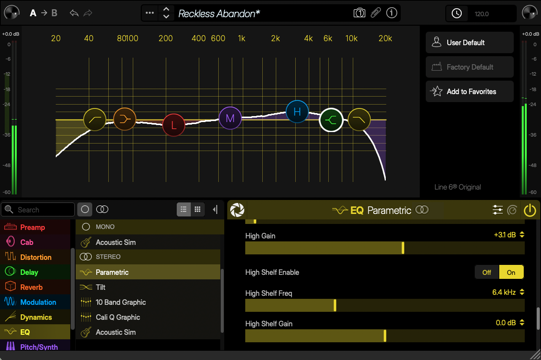Click the Factory Default button
Viewport: 541px width, 360px height.
point(470,67)
